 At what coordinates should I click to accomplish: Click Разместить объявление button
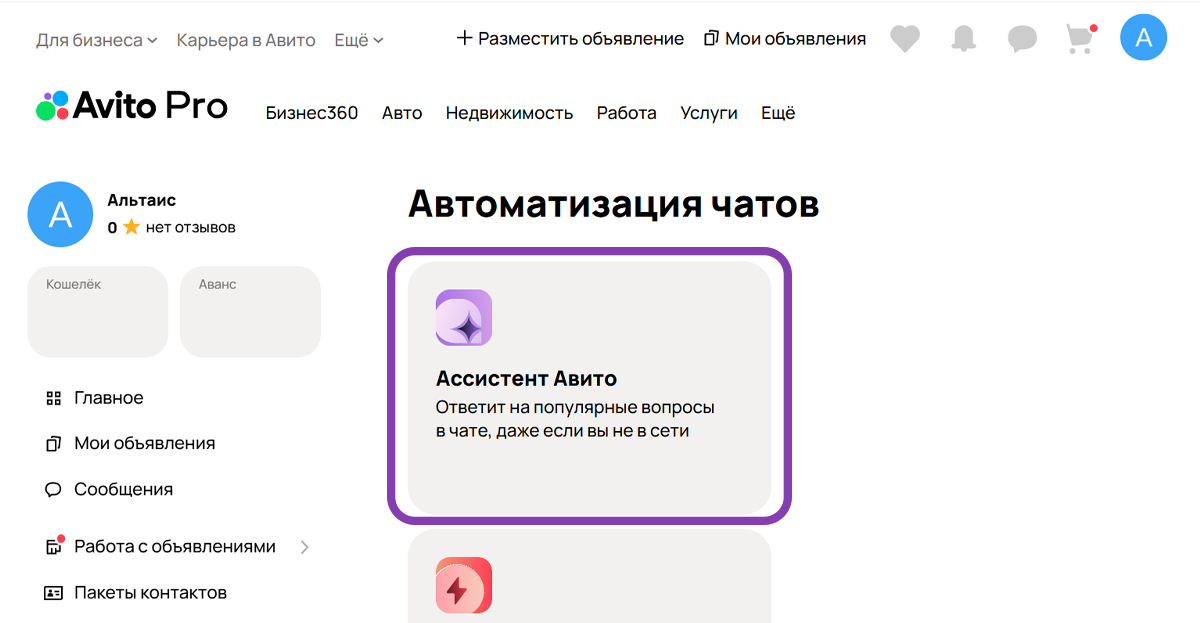coord(570,38)
